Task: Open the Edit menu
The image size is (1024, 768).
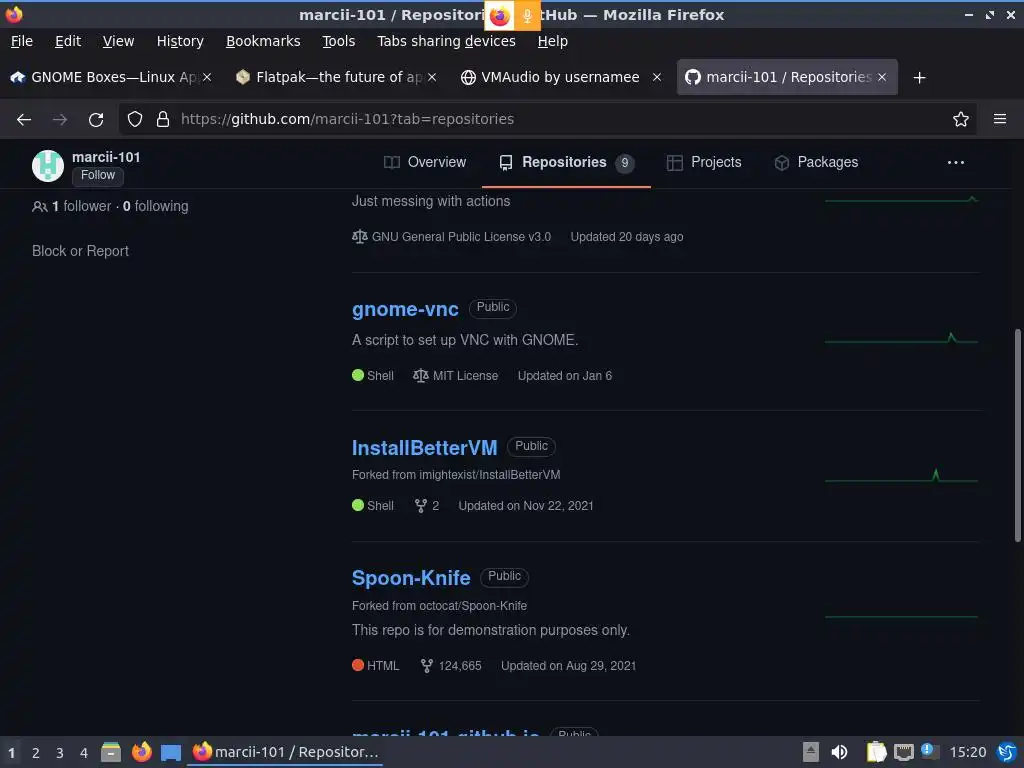Action: tap(68, 41)
